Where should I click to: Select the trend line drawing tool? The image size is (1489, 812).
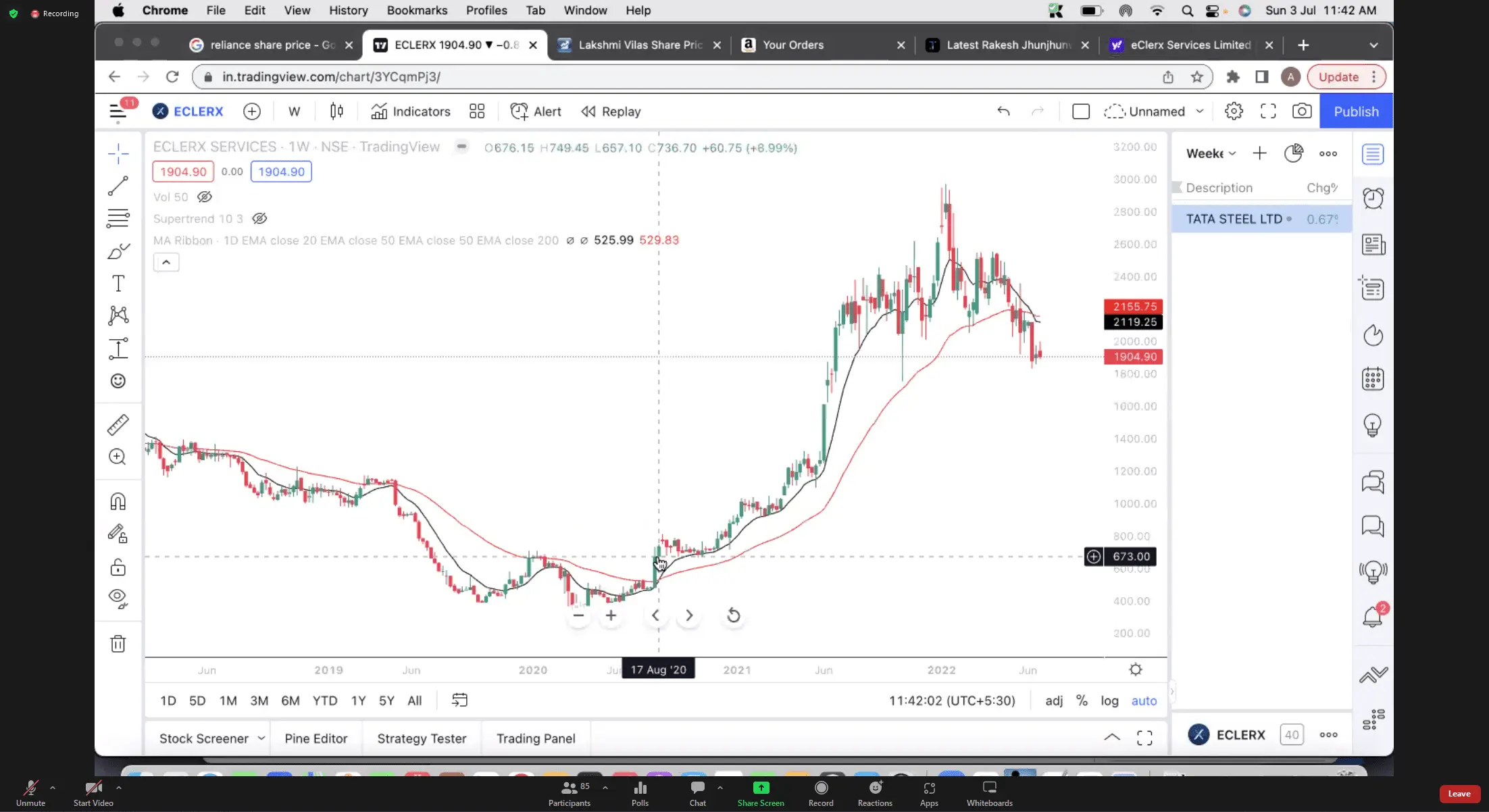point(118,186)
